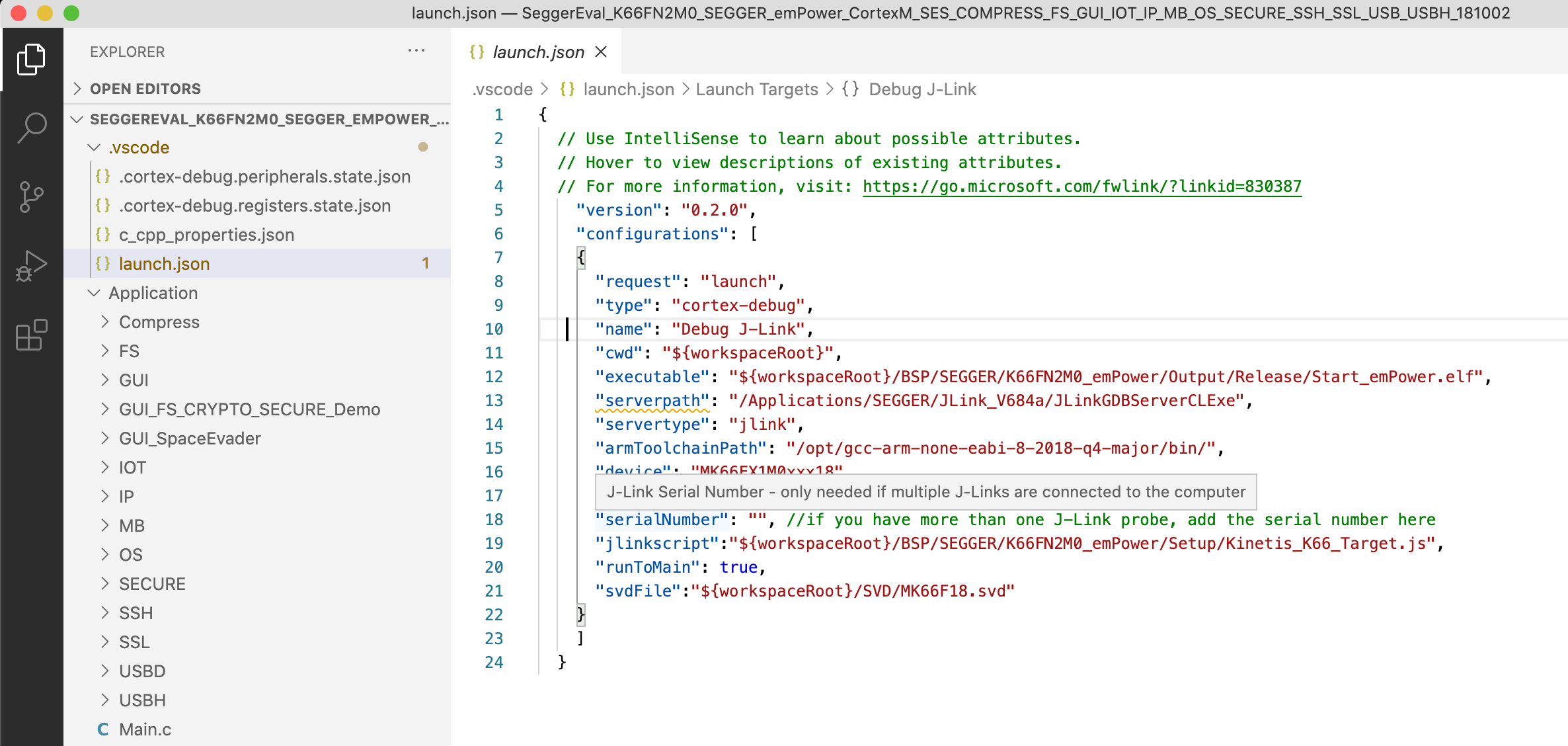The width and height of the screenshot is (1568, 746).
Task: Click JSON icon beside .cortex-debug.peripherals.state.json
Action: coord(102,177)
